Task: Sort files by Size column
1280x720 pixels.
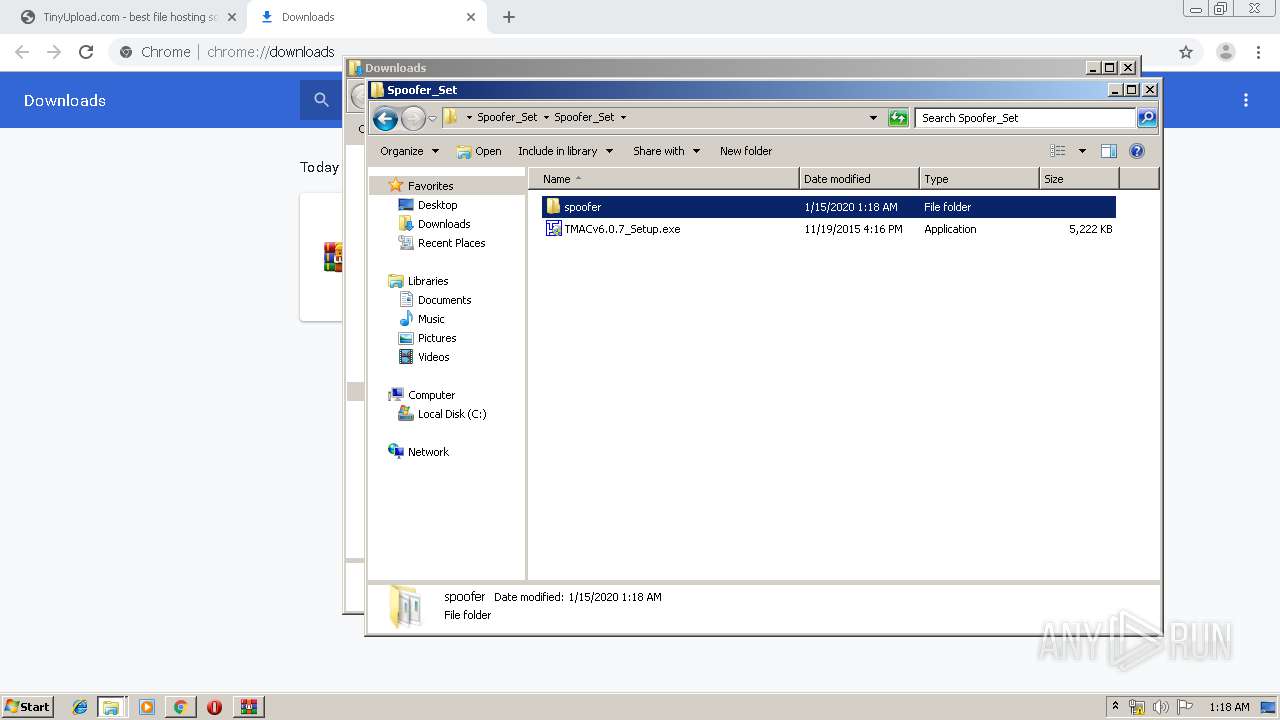Action: click(x=1079, y=179)
